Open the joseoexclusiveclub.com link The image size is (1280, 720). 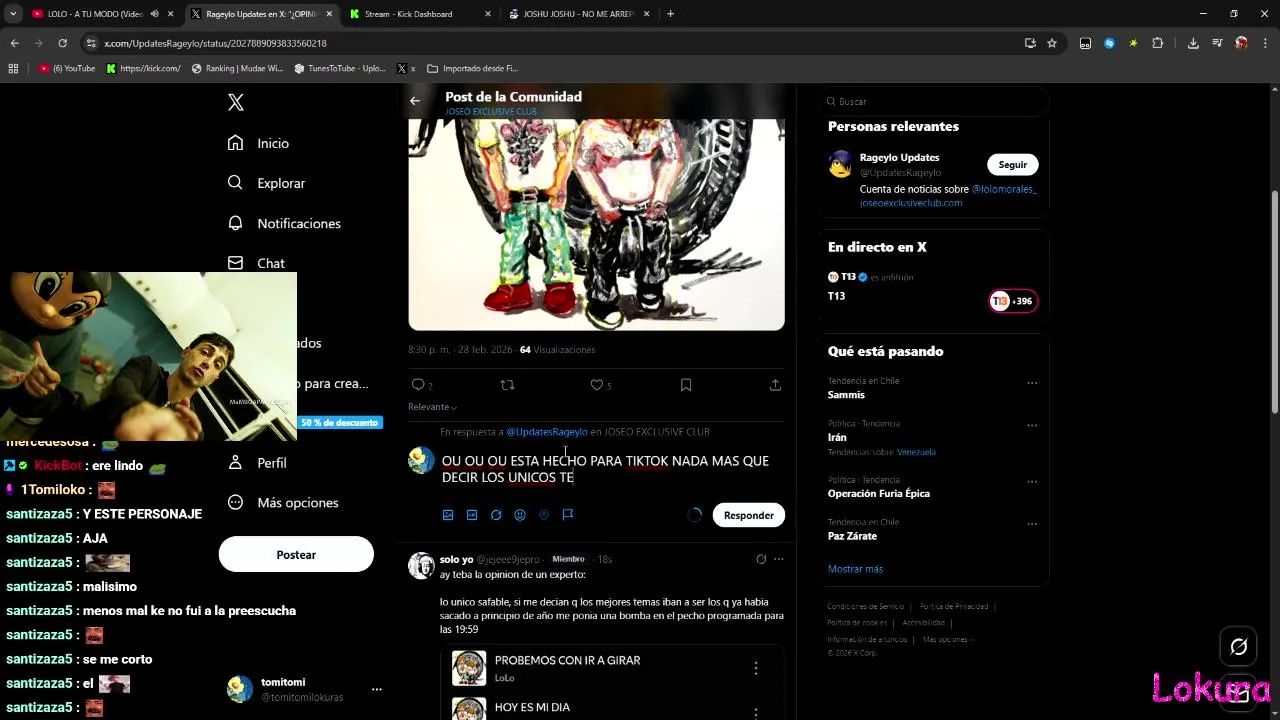tap(911, 203)
